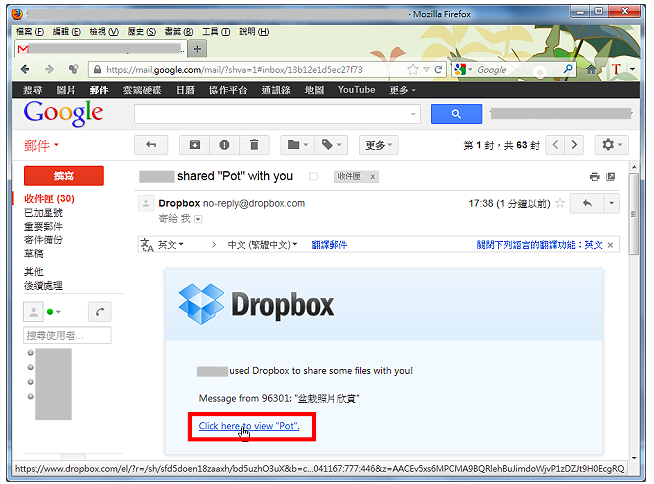
Task: Open 寄件備份 sent mail folder
Action: 43,240
